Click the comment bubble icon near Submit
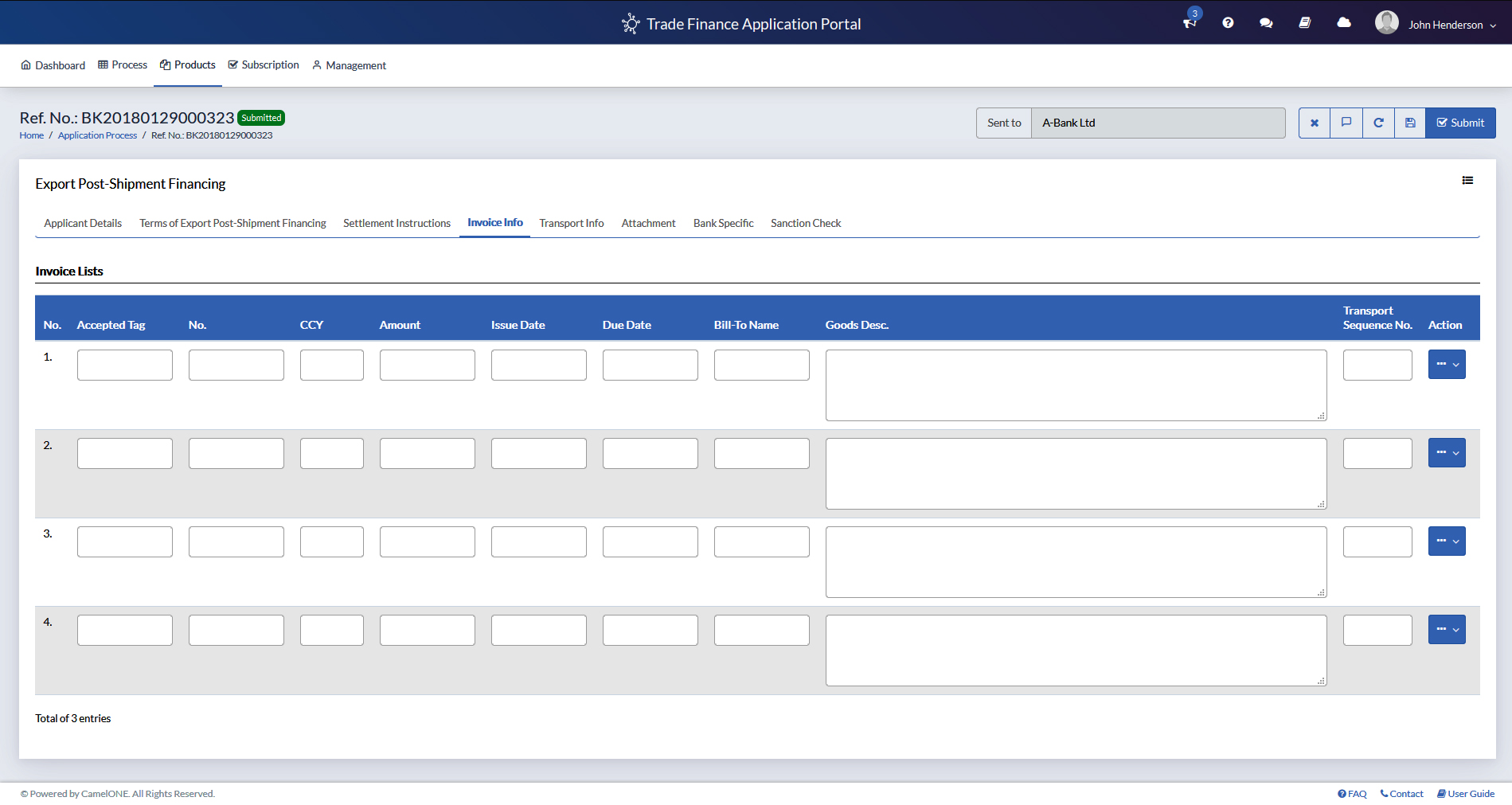 pyautogui.click(x=1346, y=123)
